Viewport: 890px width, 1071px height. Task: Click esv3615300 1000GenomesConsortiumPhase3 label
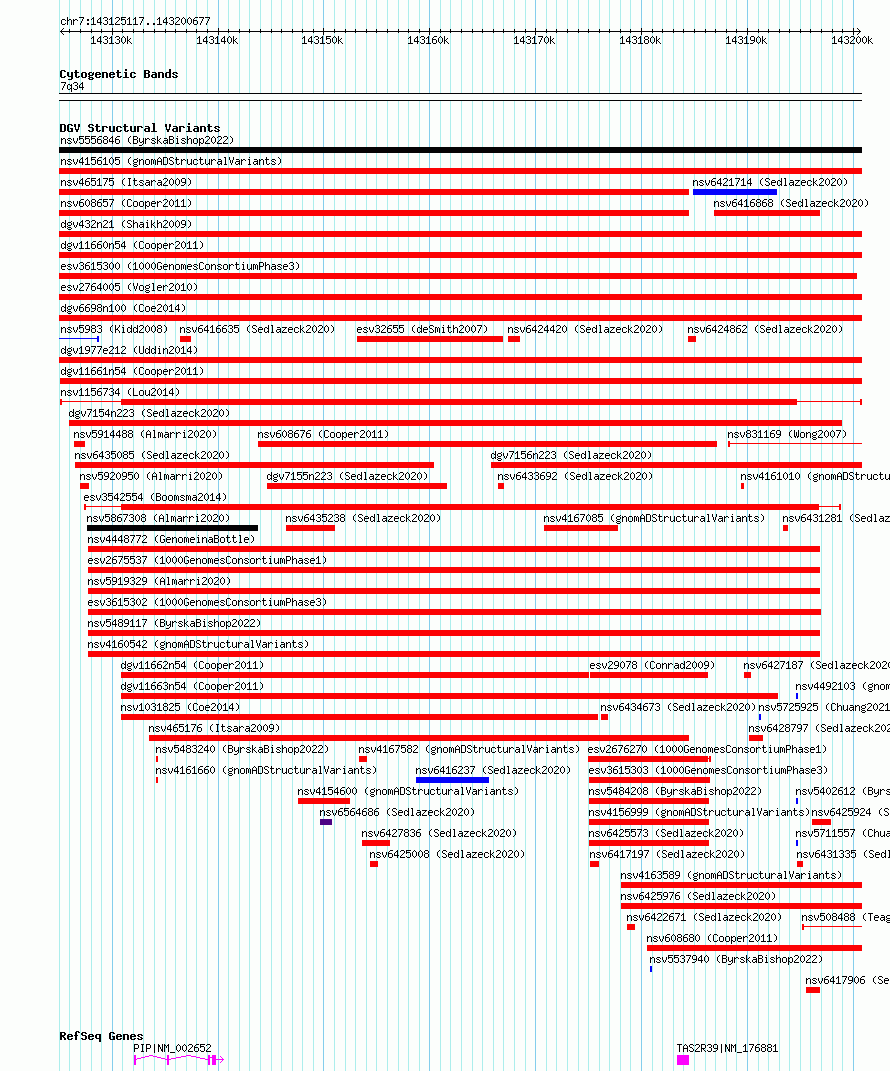coord(180,266)
